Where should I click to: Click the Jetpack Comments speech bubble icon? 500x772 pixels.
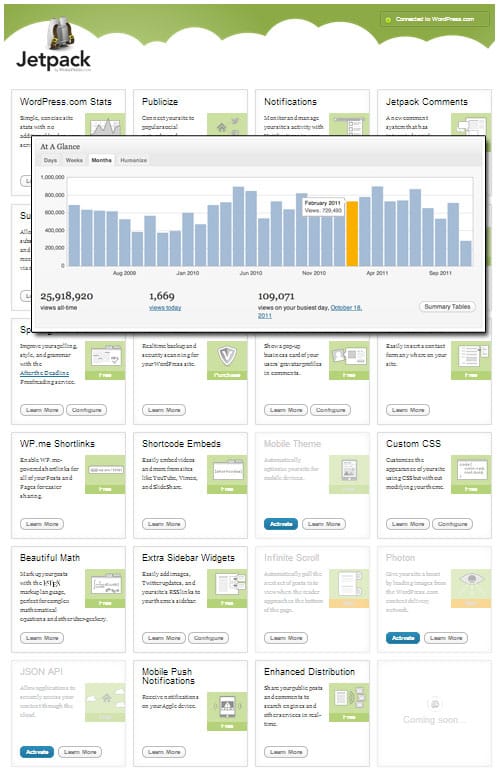tap(471, 125)
